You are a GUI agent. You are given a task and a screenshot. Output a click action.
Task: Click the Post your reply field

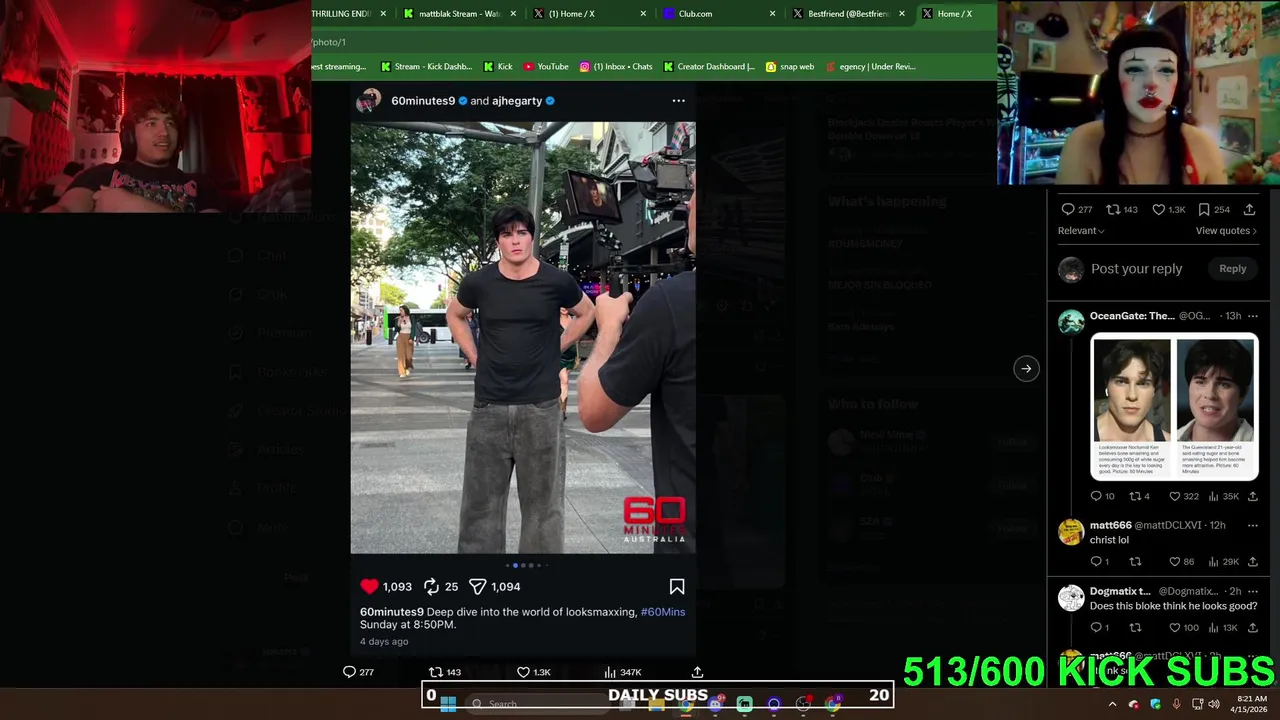click(1136, 269)
